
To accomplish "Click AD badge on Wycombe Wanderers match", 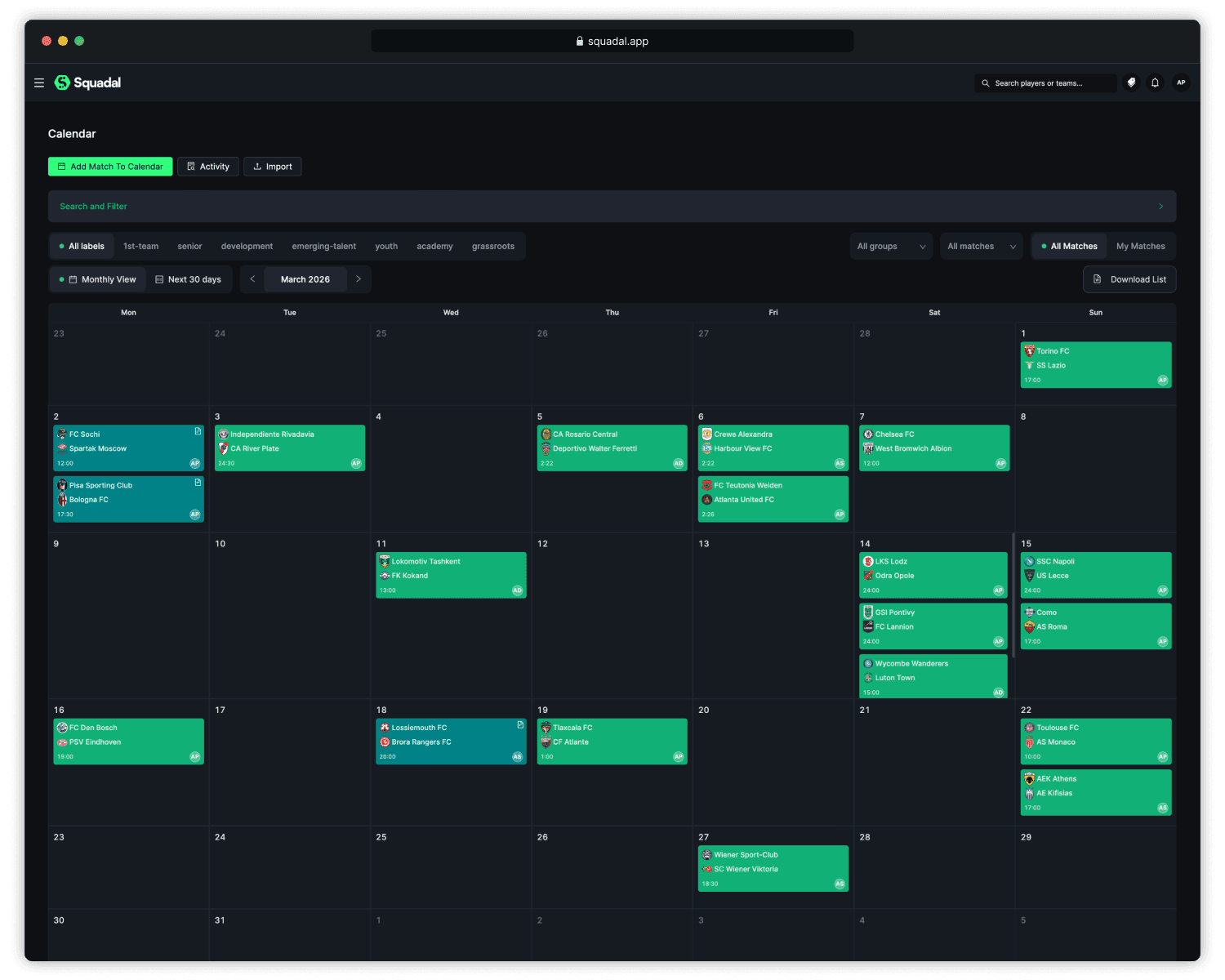I will (998, 693).
